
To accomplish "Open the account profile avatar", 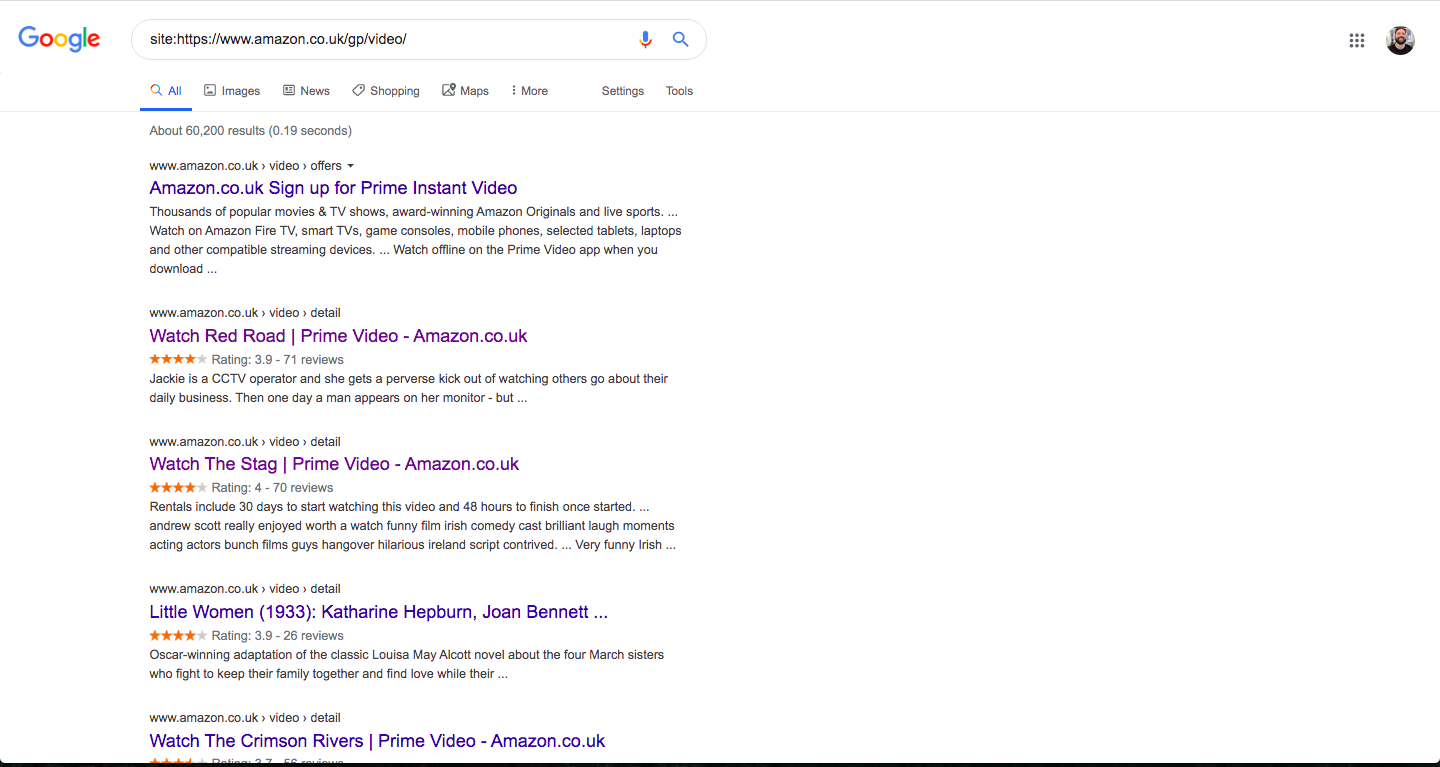I will coord(1399,40).
